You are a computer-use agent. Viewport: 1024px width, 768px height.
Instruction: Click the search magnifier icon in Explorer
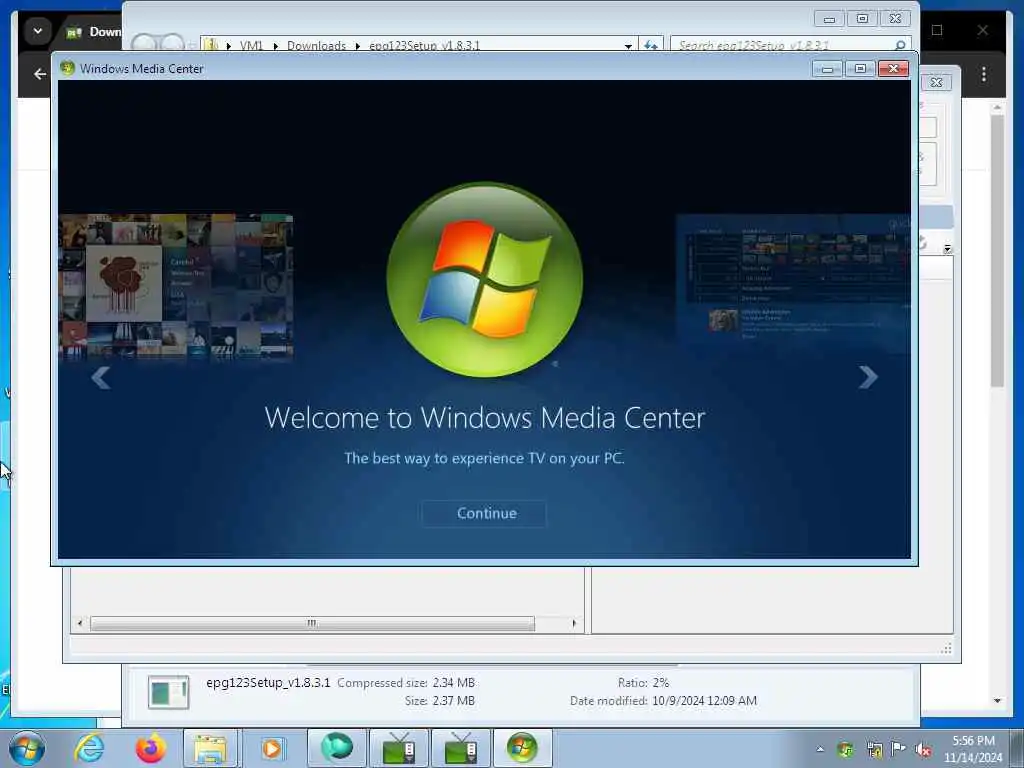[x=900, y=45]
